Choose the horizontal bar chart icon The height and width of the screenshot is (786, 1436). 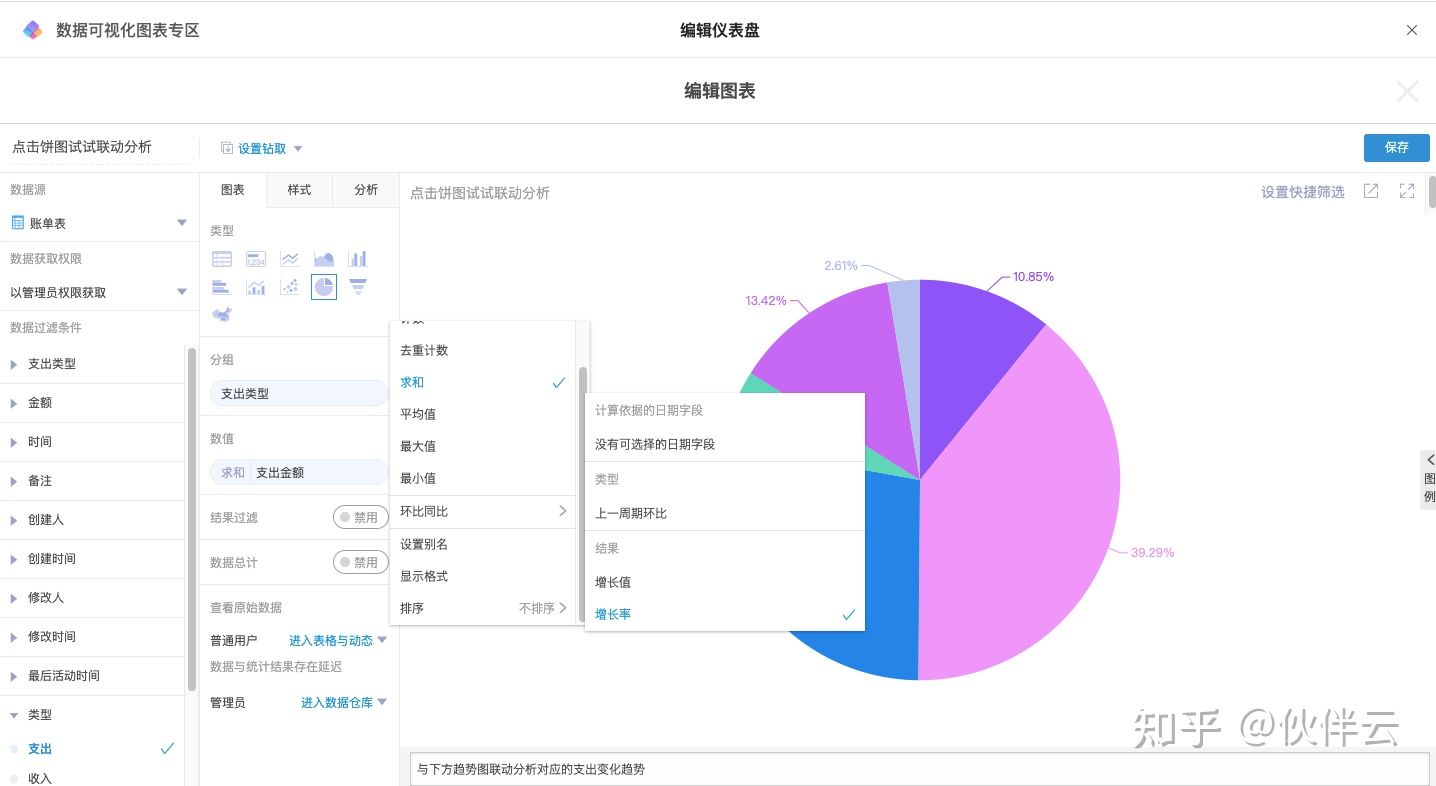pyautogui.click(x=222, y=287)
